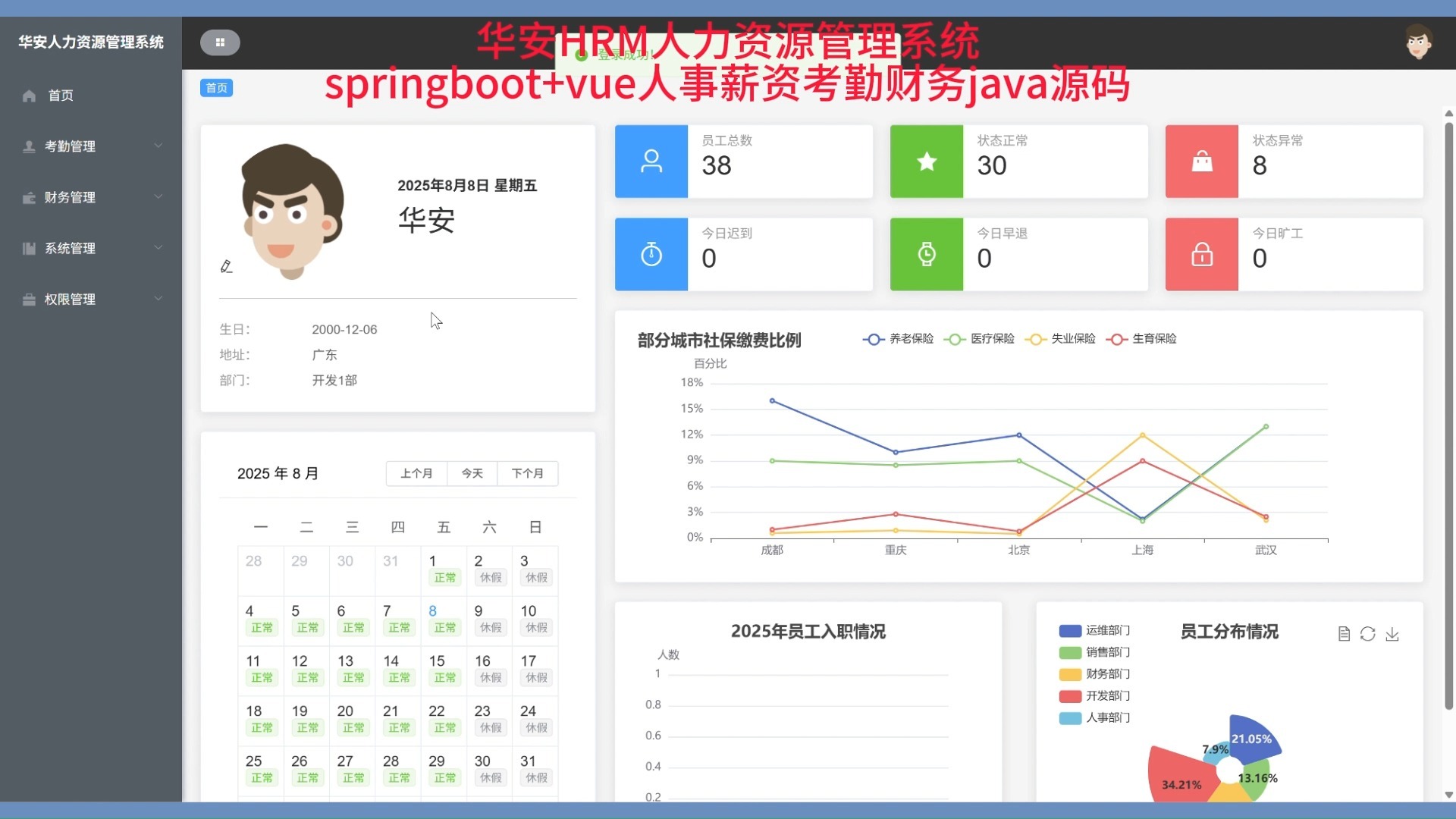Screen dimensions: 1456x819
Task: Select the 首页 breadcrumb tab
Action: click(217, 88)
